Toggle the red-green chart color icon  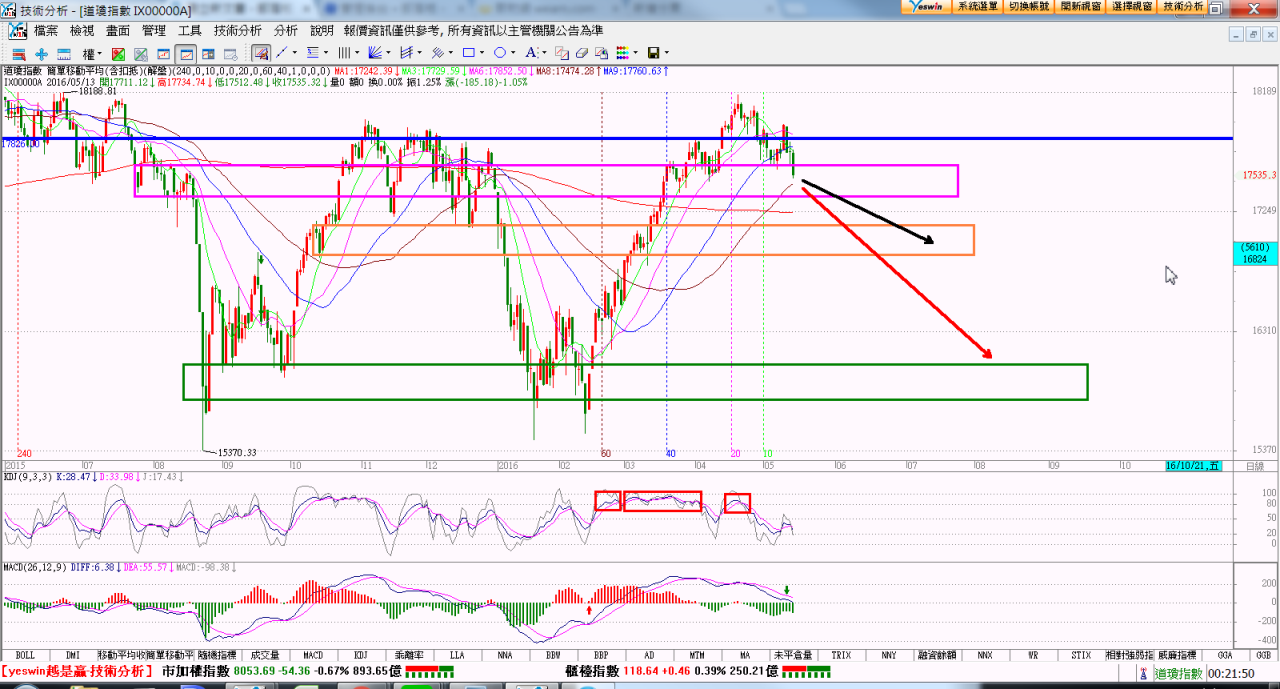click(118, 53)
